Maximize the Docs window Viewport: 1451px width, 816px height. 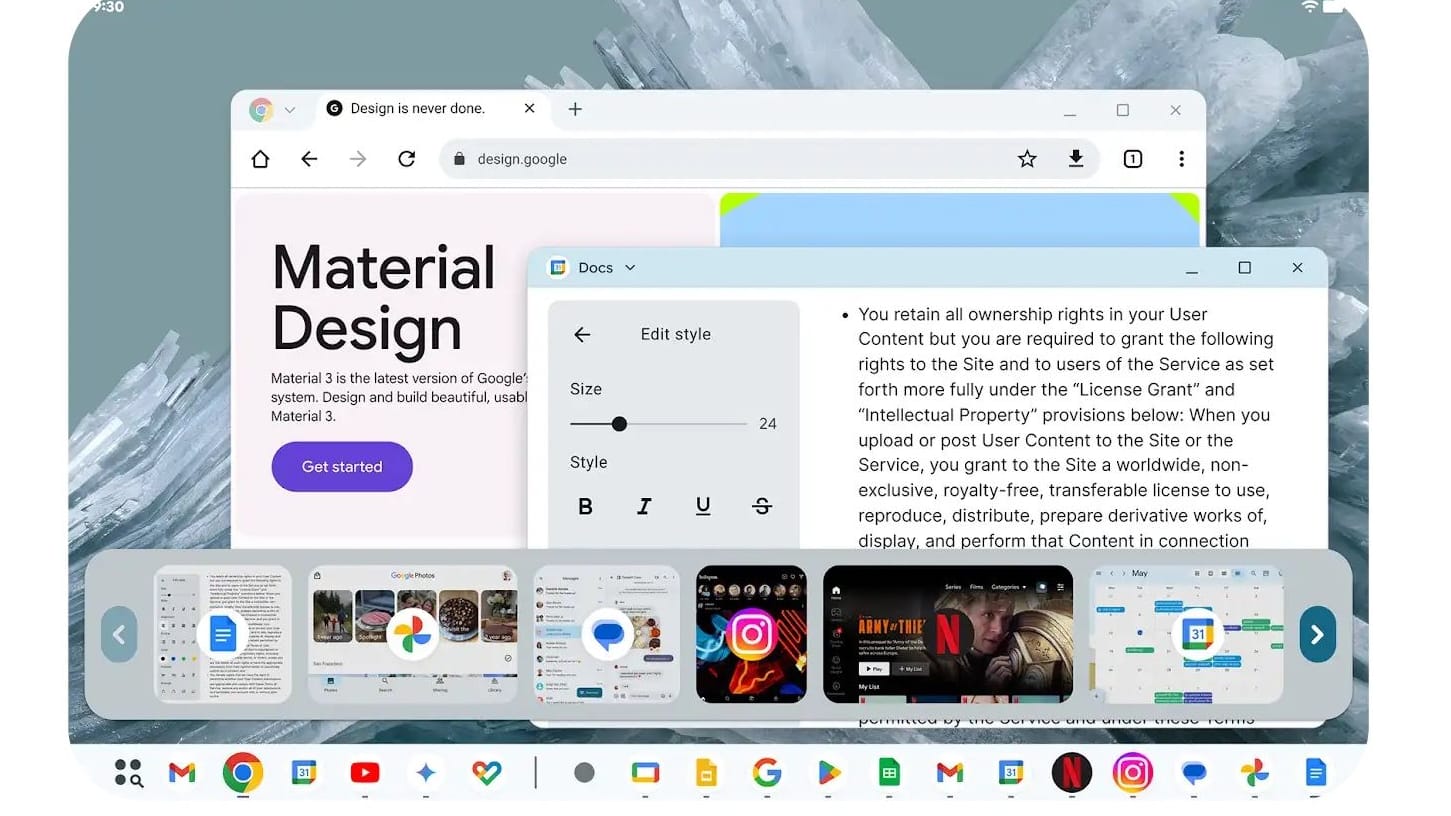pyautogui.click(x=1244, y=268)
